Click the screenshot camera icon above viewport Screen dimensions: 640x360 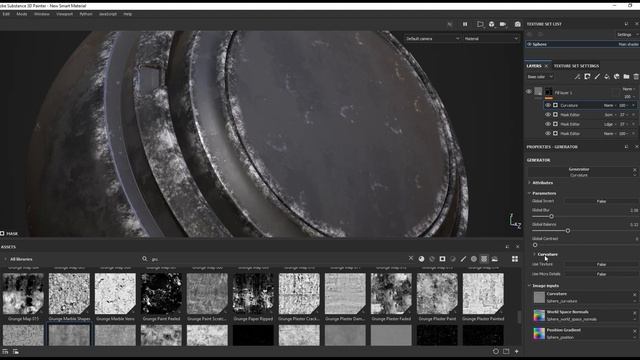[518, 24]
